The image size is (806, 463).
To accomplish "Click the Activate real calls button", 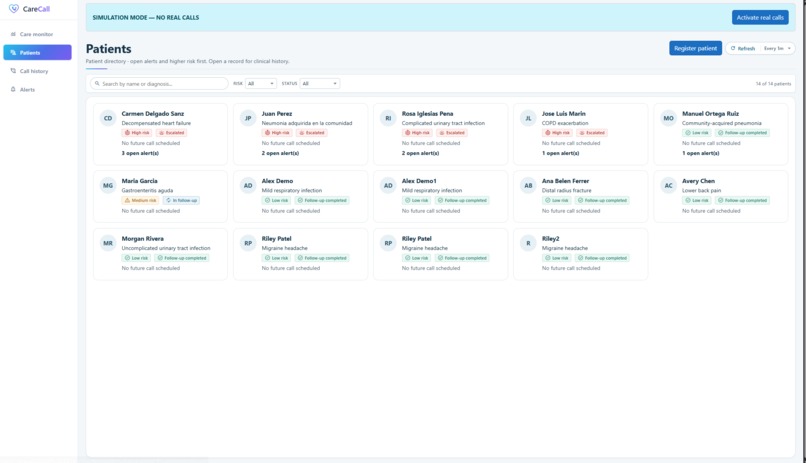I will click(760, 17).
